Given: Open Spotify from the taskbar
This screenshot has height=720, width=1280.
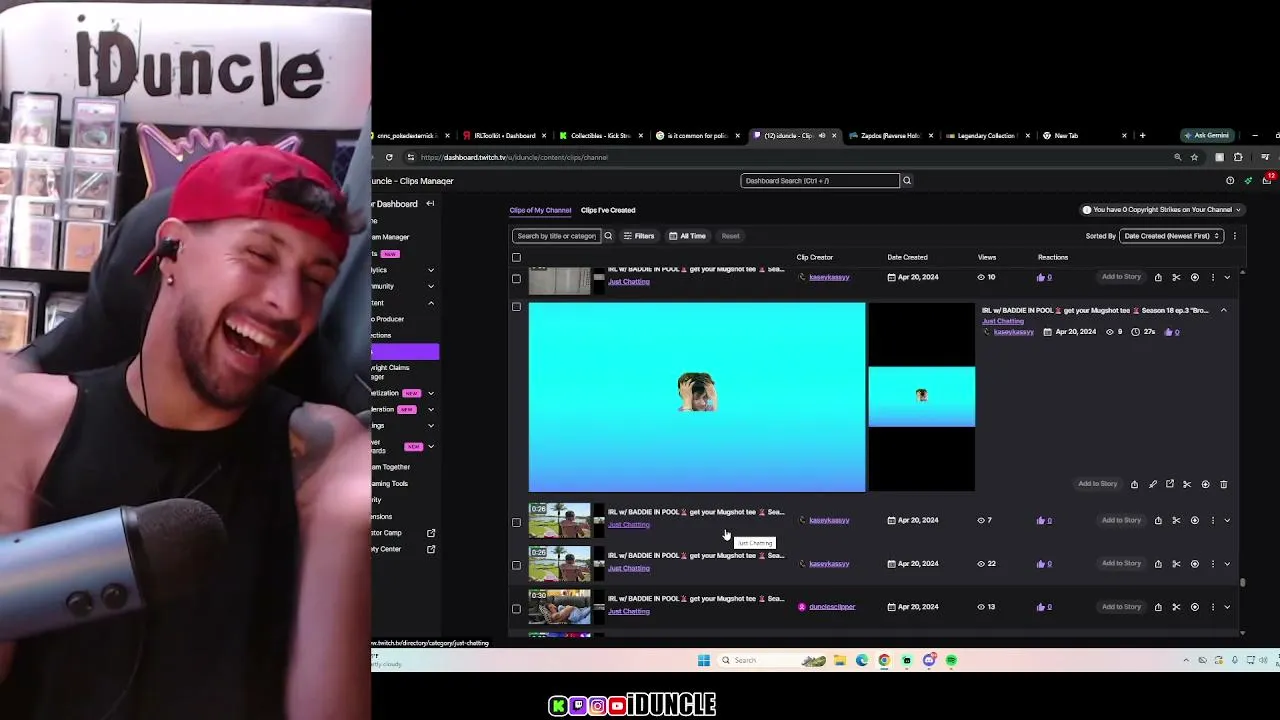Looking at the screenshot, I should (951, 660).
